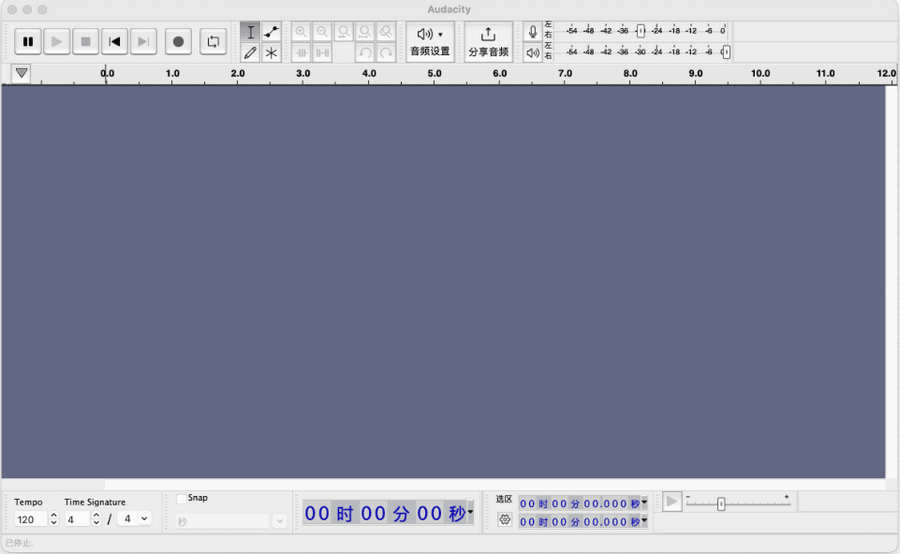The height and width of the screenshot is (554, 900).
Task: Click the microphone record meter icon
Action: pyautogui.click(x=533, y=32)
